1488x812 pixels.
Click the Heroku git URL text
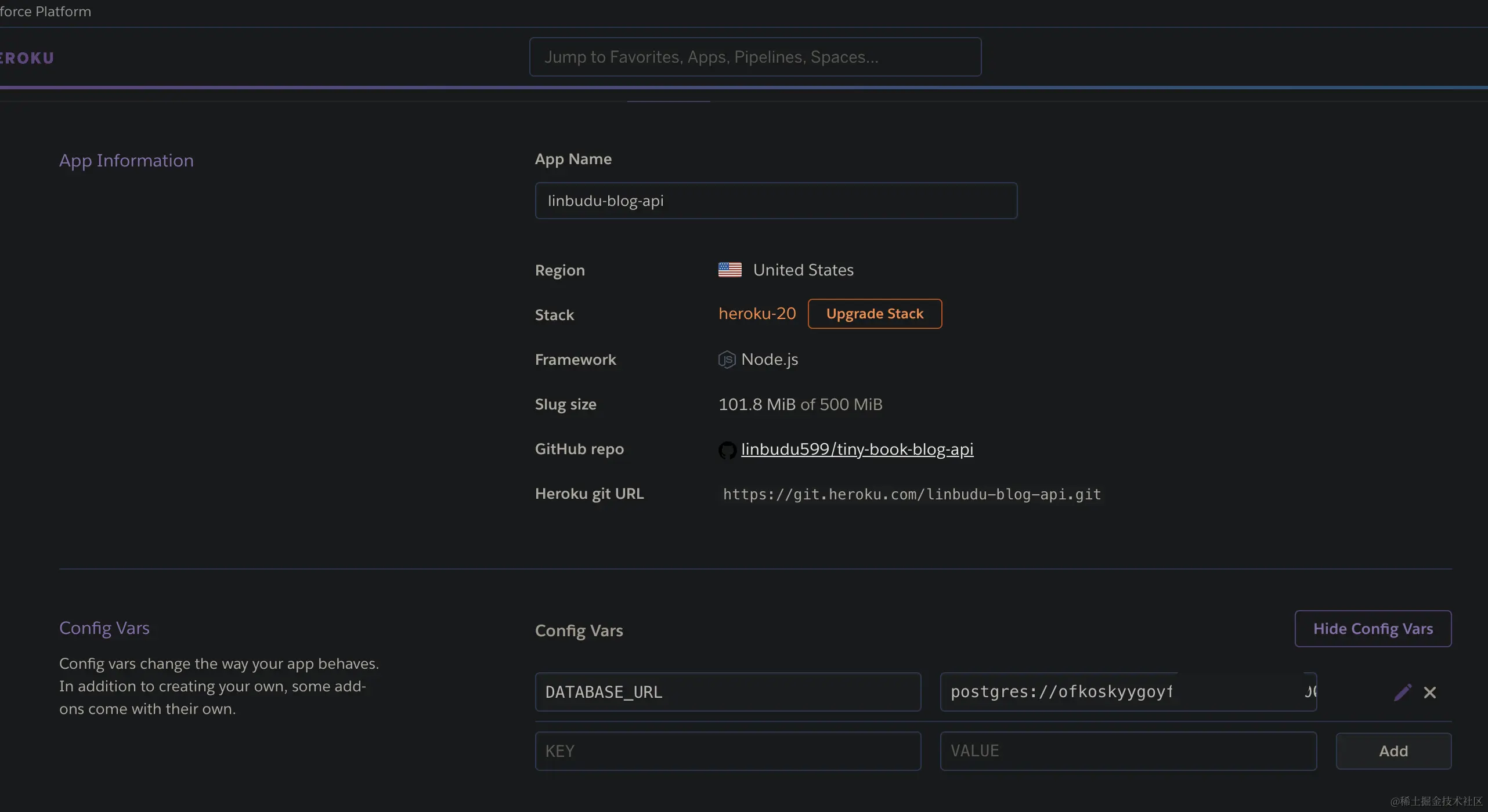click(911, 494)
